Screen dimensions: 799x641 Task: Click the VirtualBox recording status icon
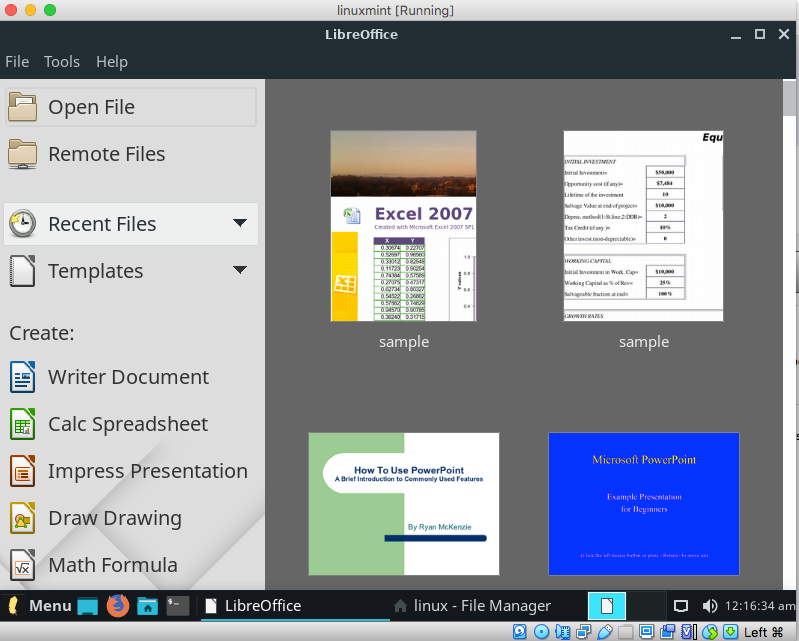[x=668, y=632]
